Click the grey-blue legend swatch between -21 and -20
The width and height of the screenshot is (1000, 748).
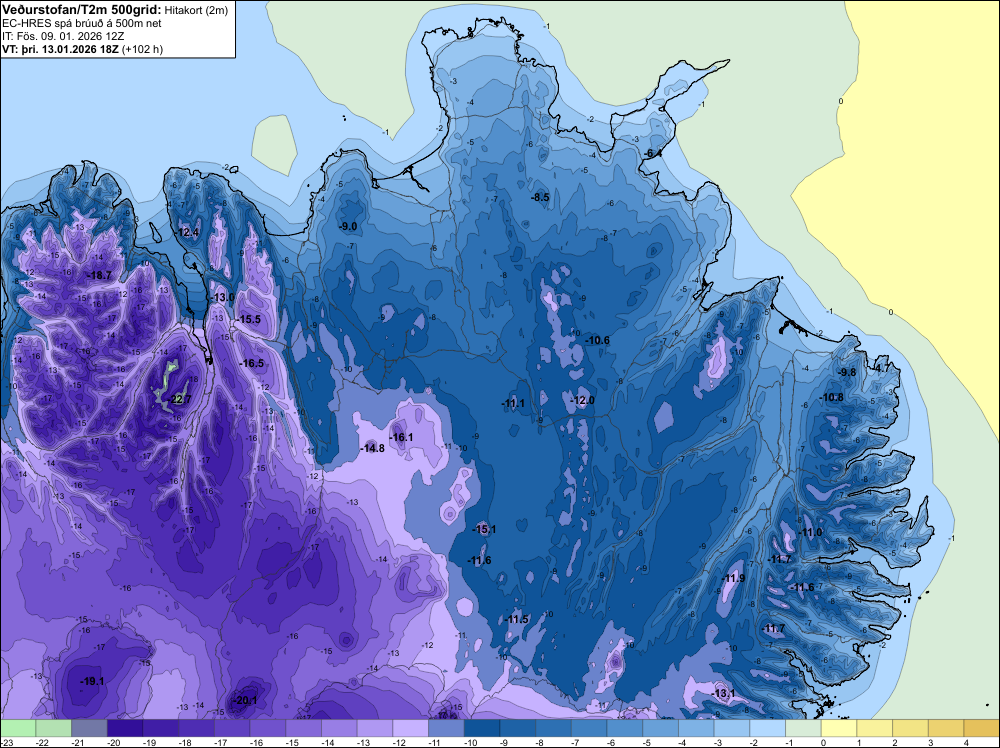(89, 728)
